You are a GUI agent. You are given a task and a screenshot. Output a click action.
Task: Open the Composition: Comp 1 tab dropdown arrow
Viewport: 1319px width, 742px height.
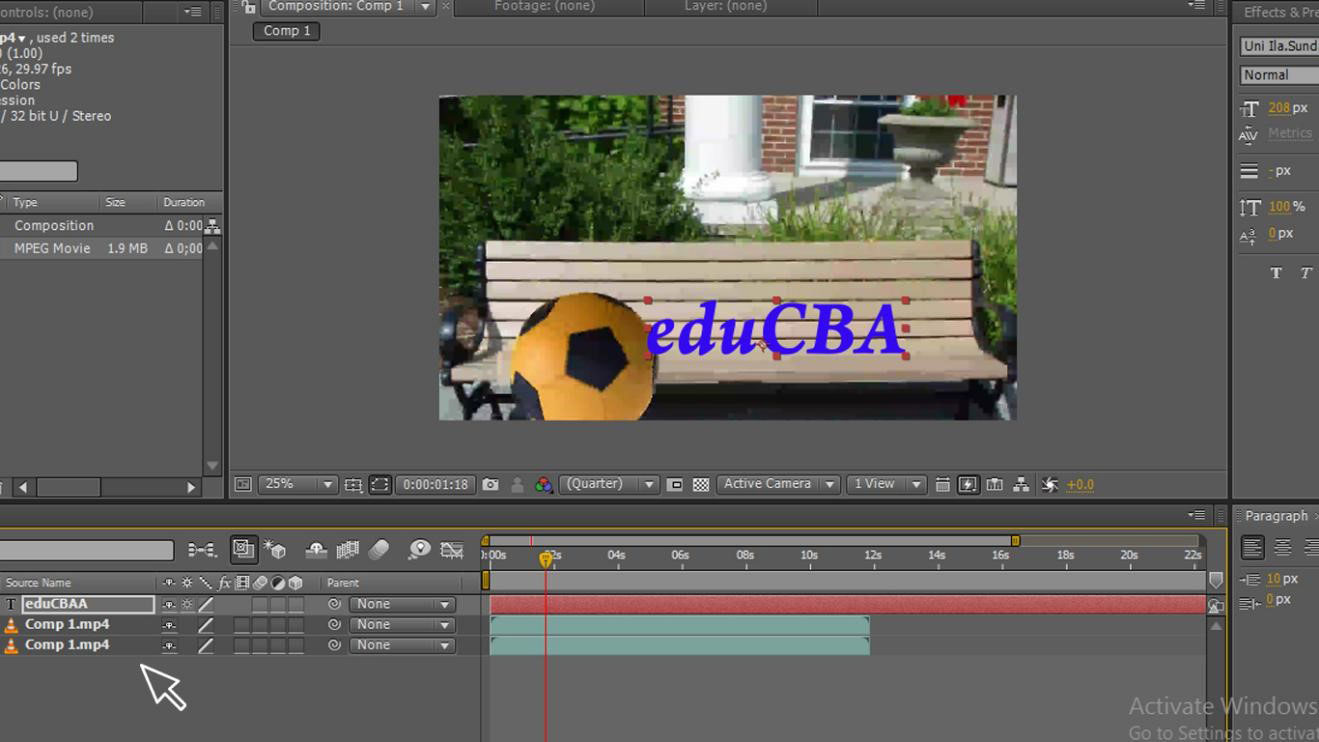point(425,7)
